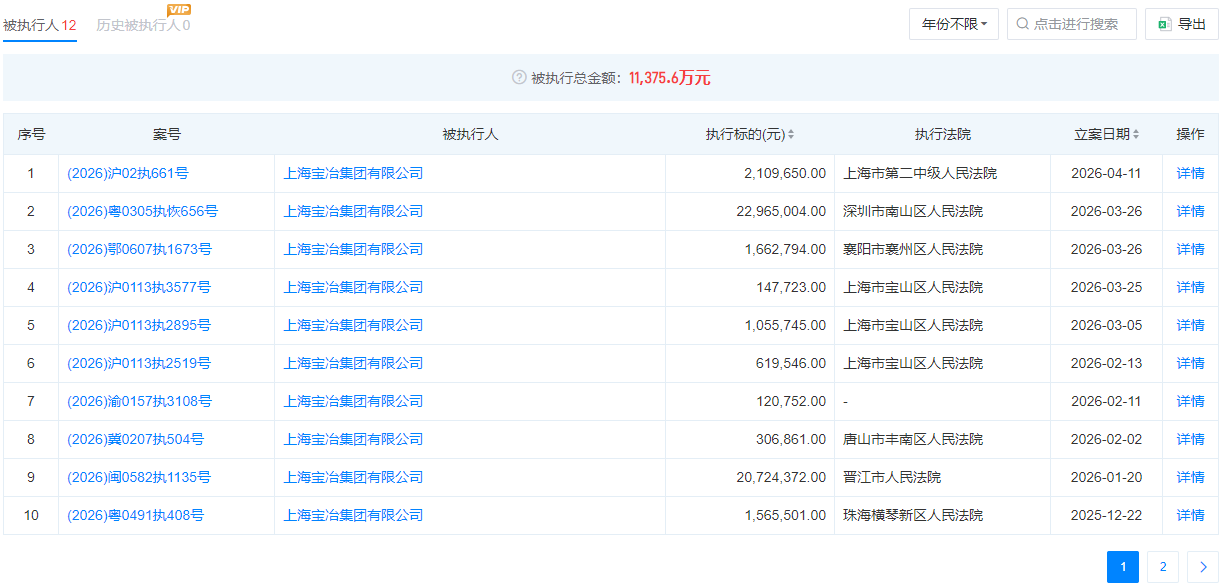
Task: View 详情 for row 3 case
Action: coord(1190,249)
